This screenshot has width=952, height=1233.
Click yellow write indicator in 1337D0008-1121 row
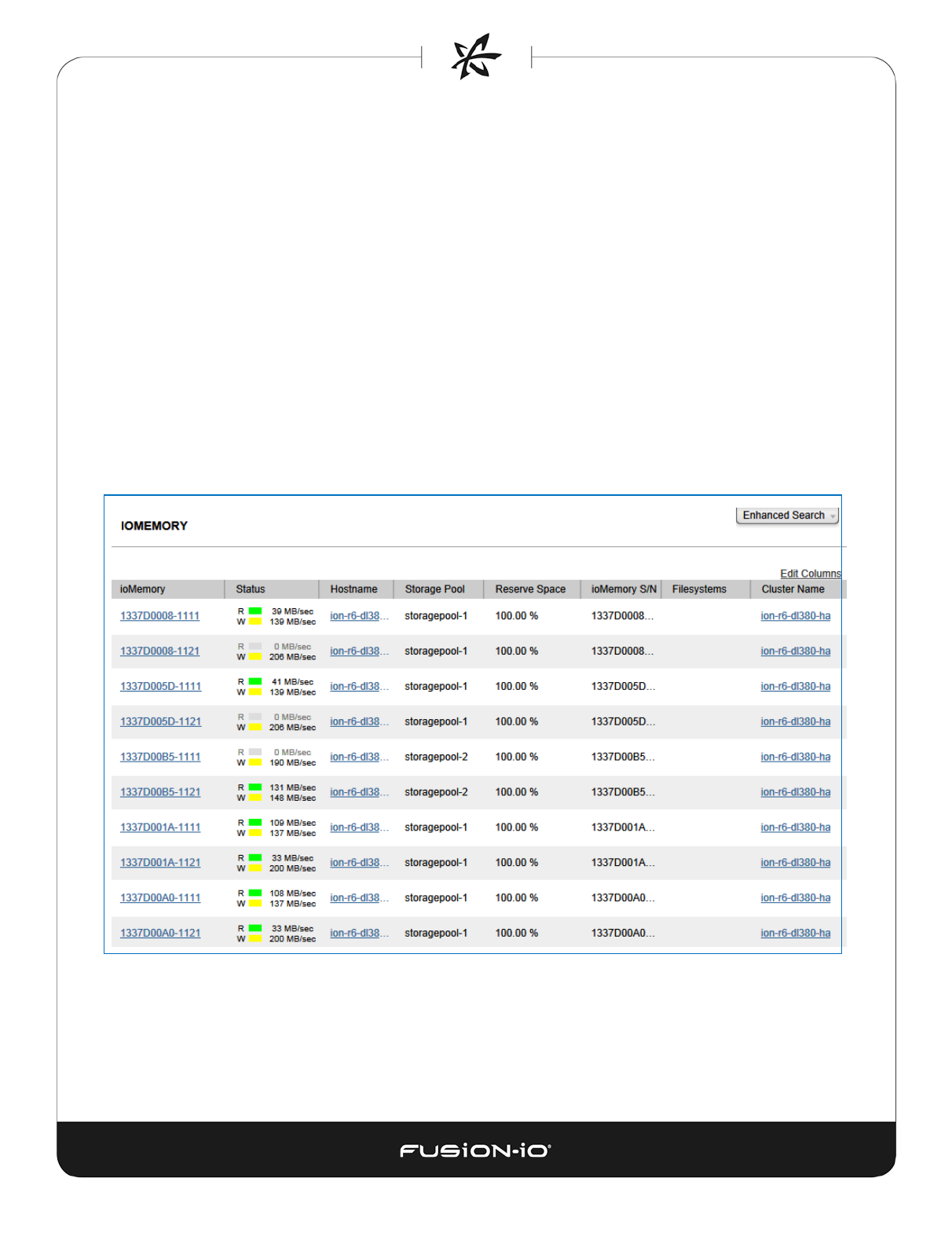click(x=255, y=657)
